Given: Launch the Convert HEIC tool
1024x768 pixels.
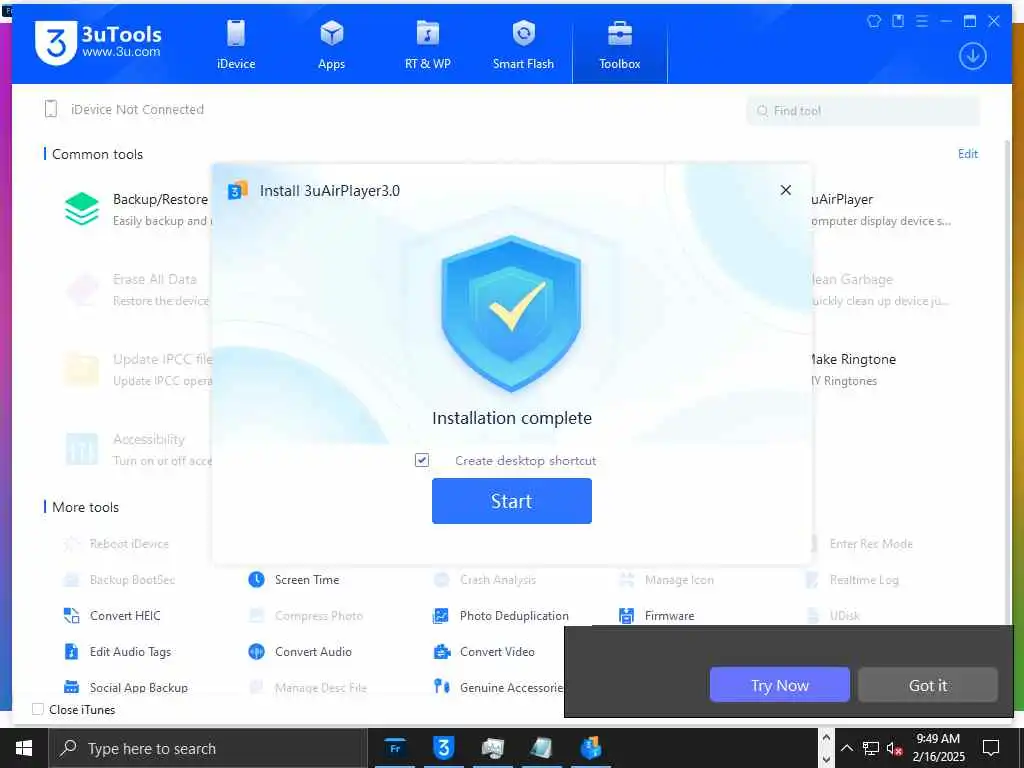Looking at the screenshot, I should coord(112,616).
